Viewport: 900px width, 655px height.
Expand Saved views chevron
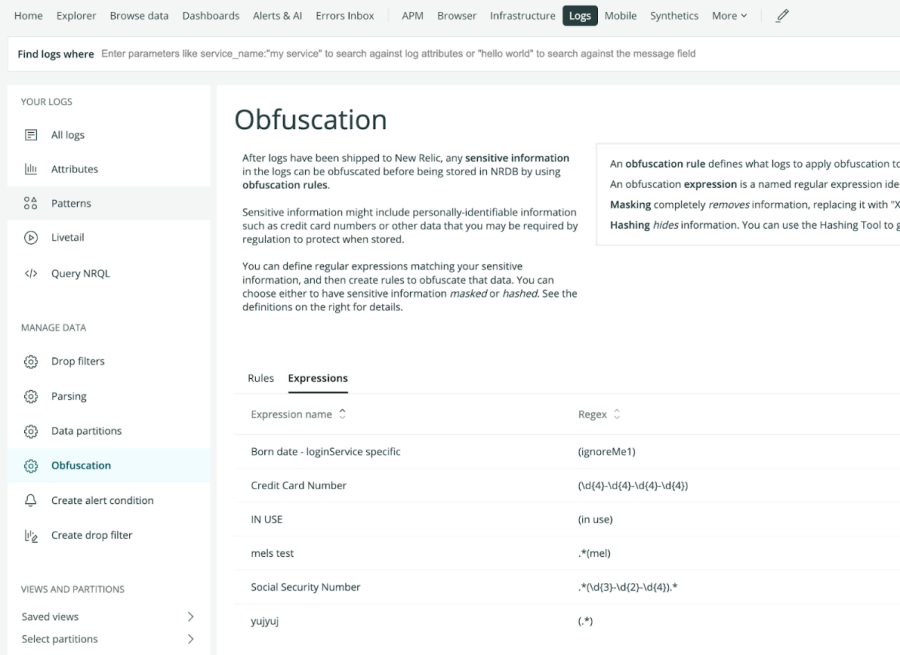point(191,617)
